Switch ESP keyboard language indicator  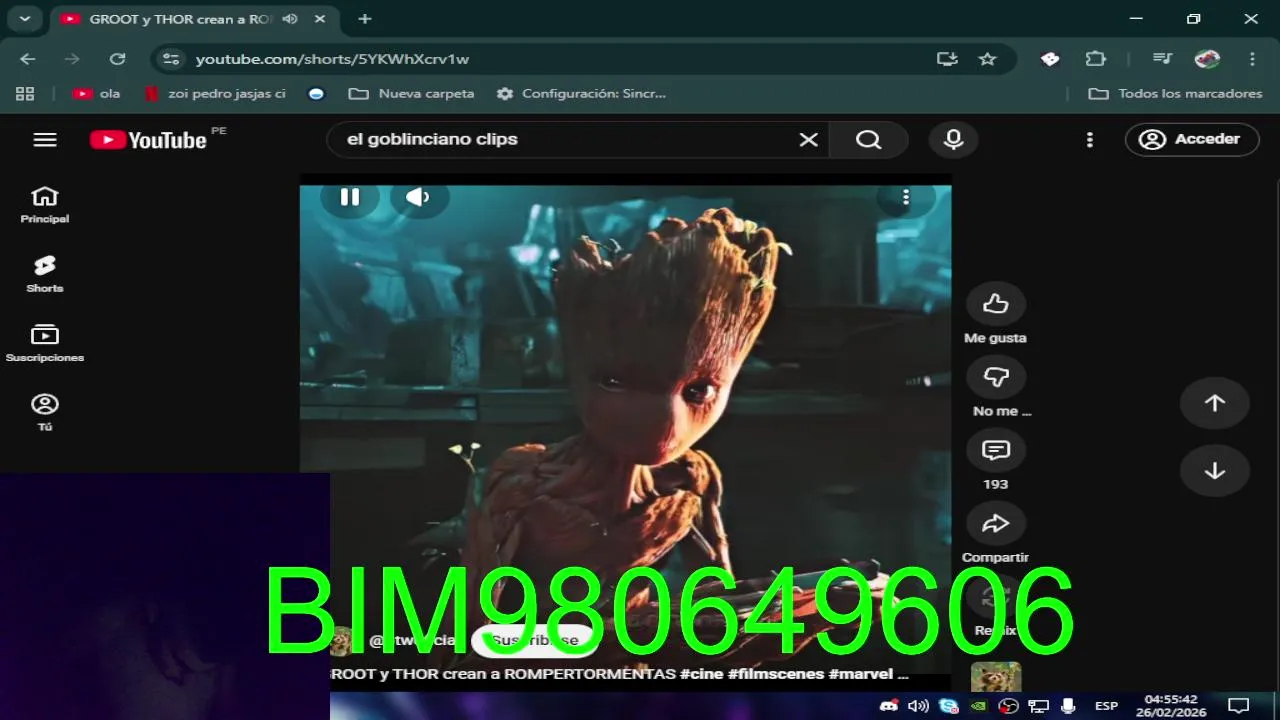pos(1107,706)
